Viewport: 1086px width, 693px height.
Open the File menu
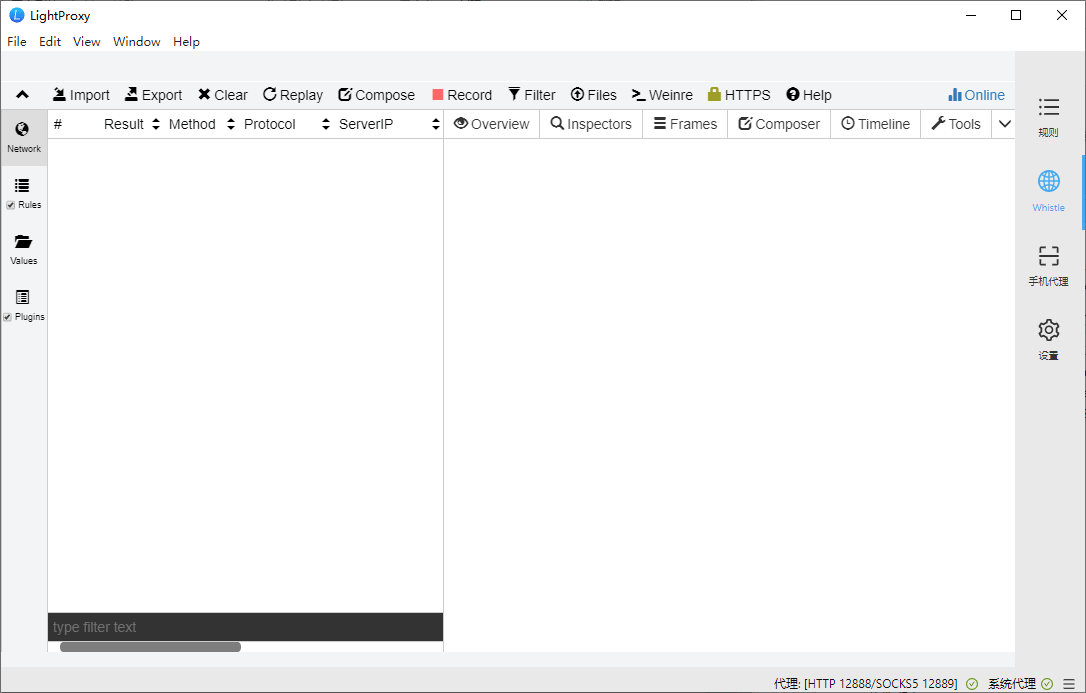tap(17, 42)
